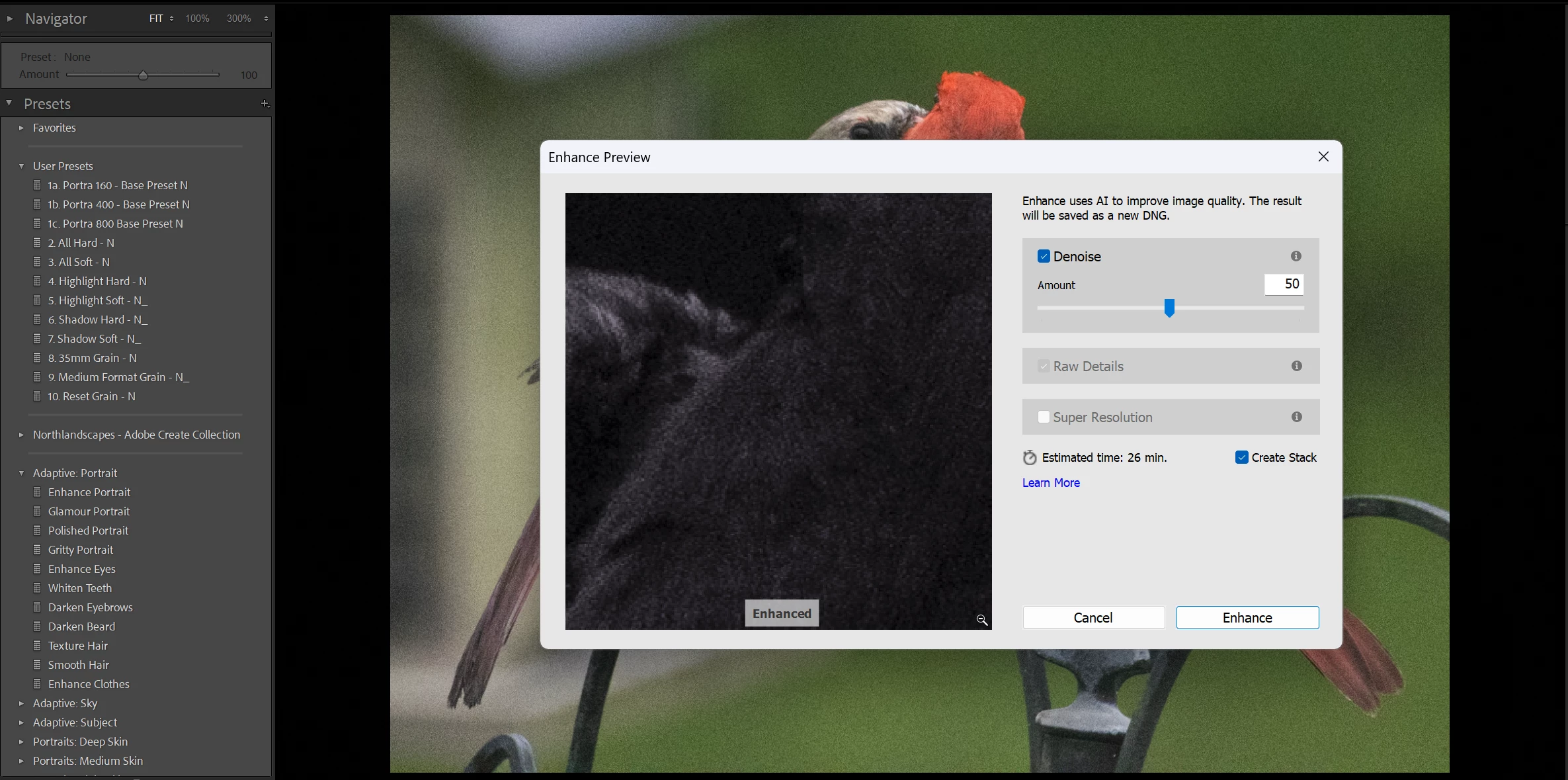The height and width of the screenshot is (780, 1568).
Task: Click the Denoise info icon
Action: pos(1296,256)
